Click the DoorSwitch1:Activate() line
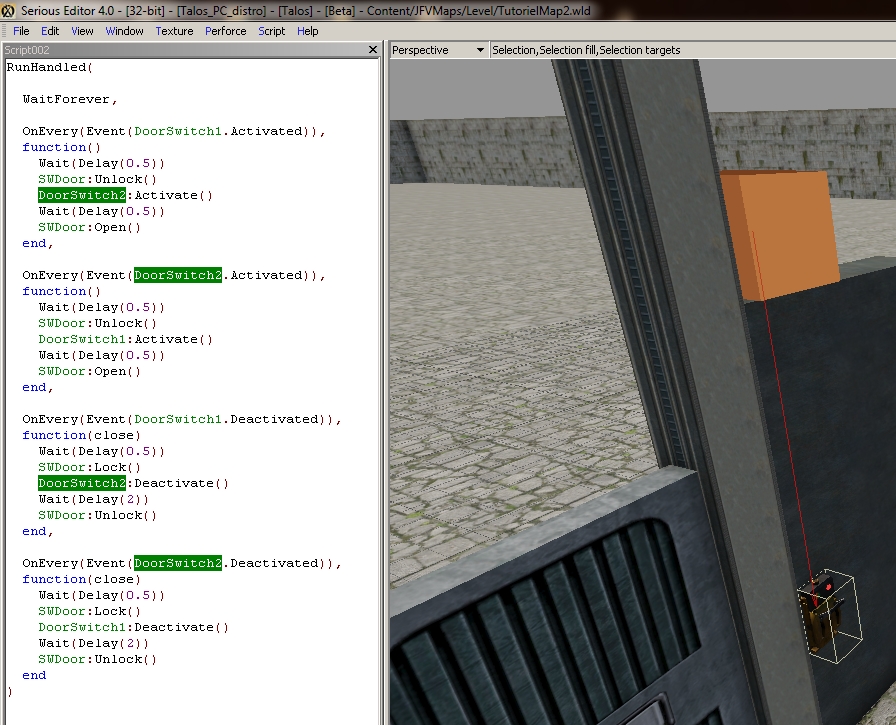The image size is (896, 725). click(x=125, y=339)
